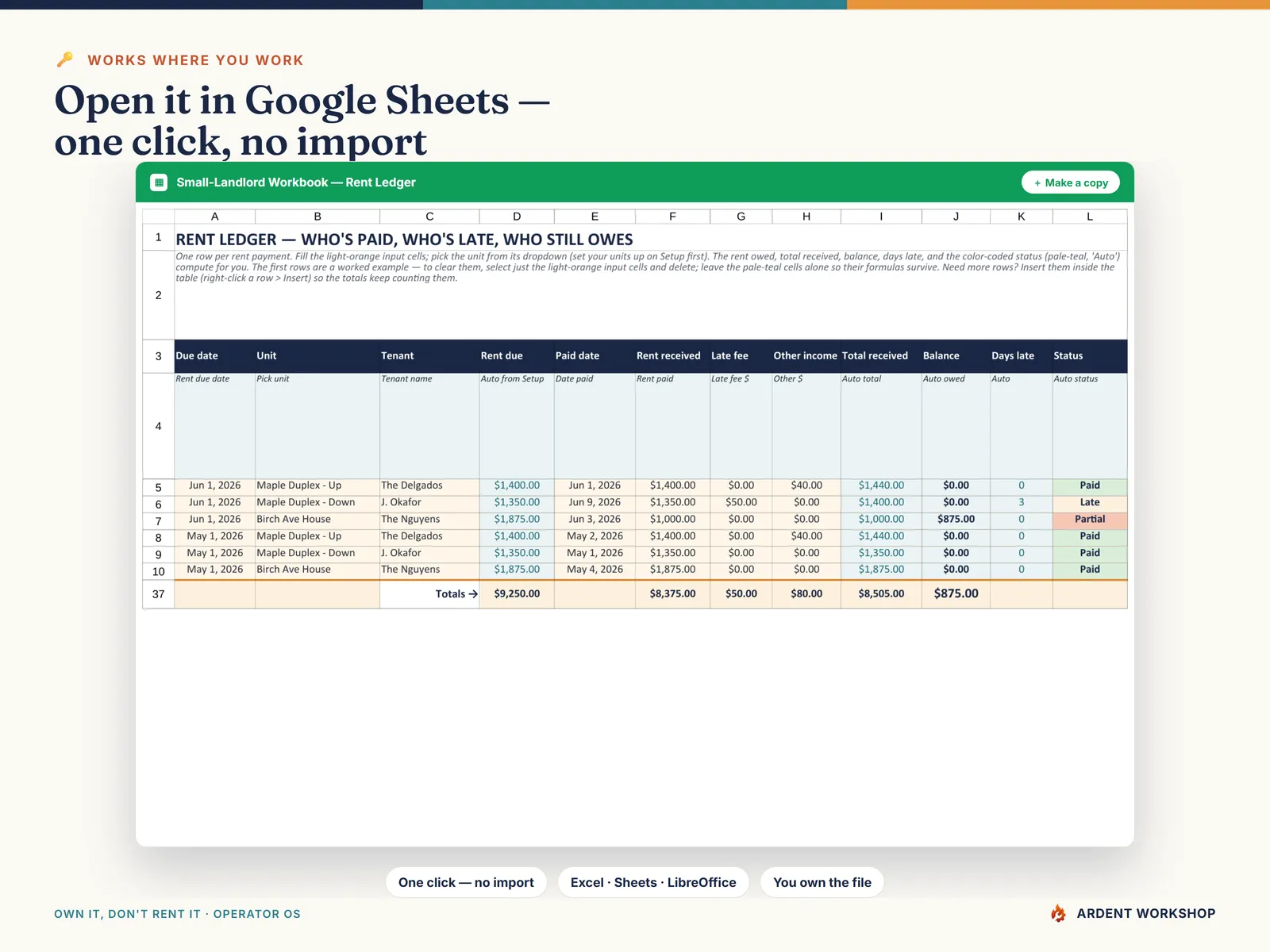
Task: Click the May 4, 2026 paid date cell
Action: pyautogui.click(x=595, y=570)
